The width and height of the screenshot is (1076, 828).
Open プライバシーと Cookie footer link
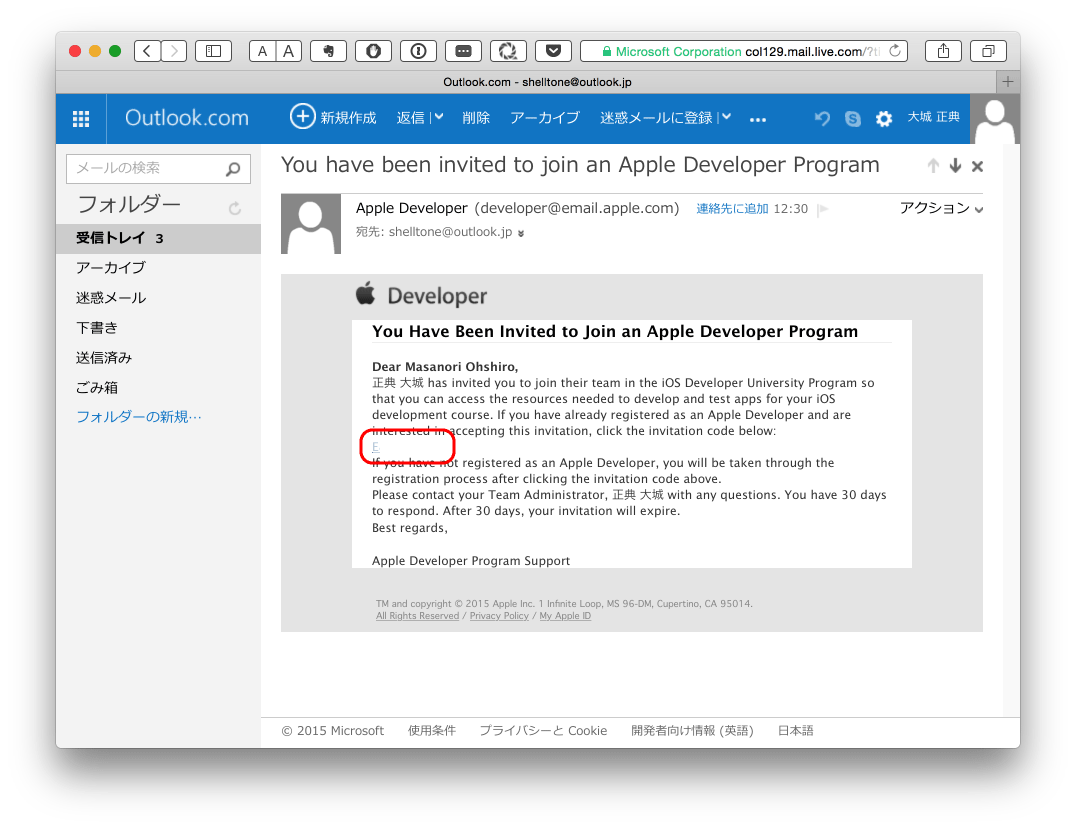(x=543, y=731)
